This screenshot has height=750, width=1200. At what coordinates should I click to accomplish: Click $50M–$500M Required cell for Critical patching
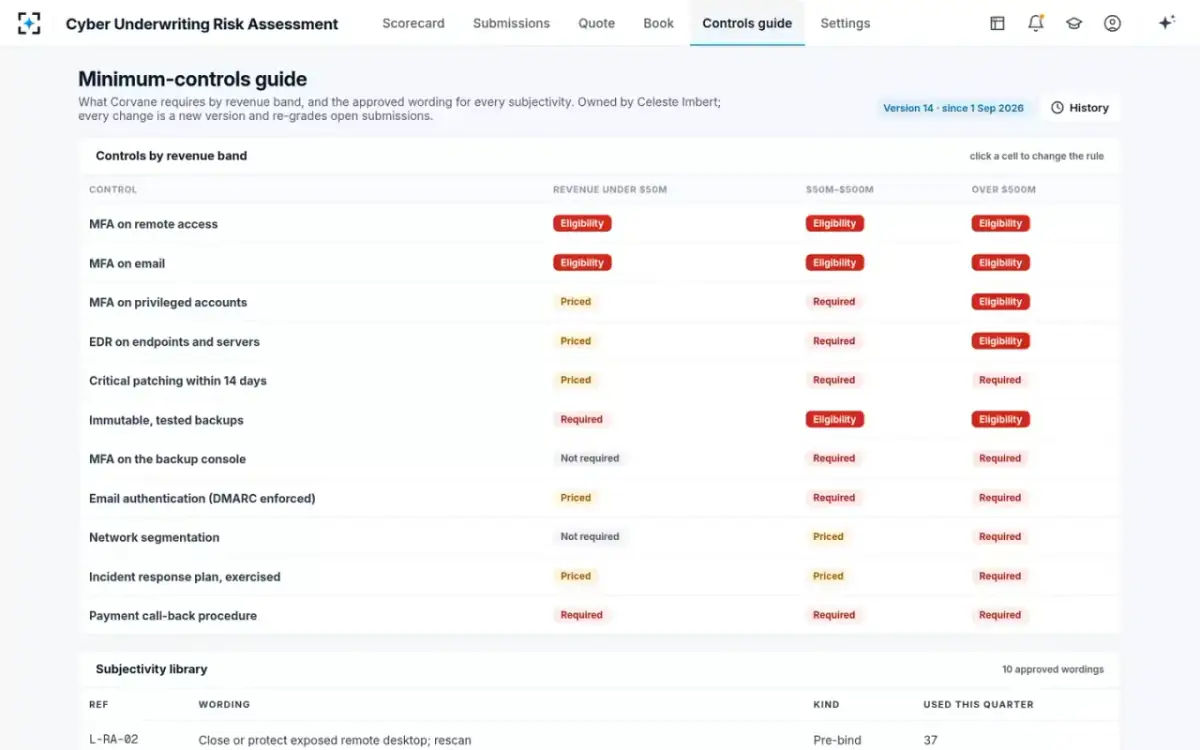pyautogui.click(x=834, y=380)
